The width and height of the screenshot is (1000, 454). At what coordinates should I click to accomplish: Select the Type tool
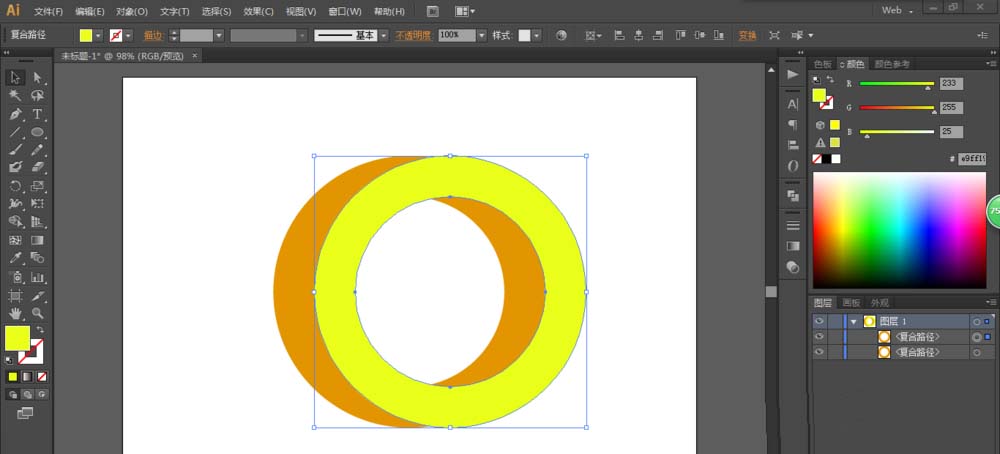click(38, 114)
